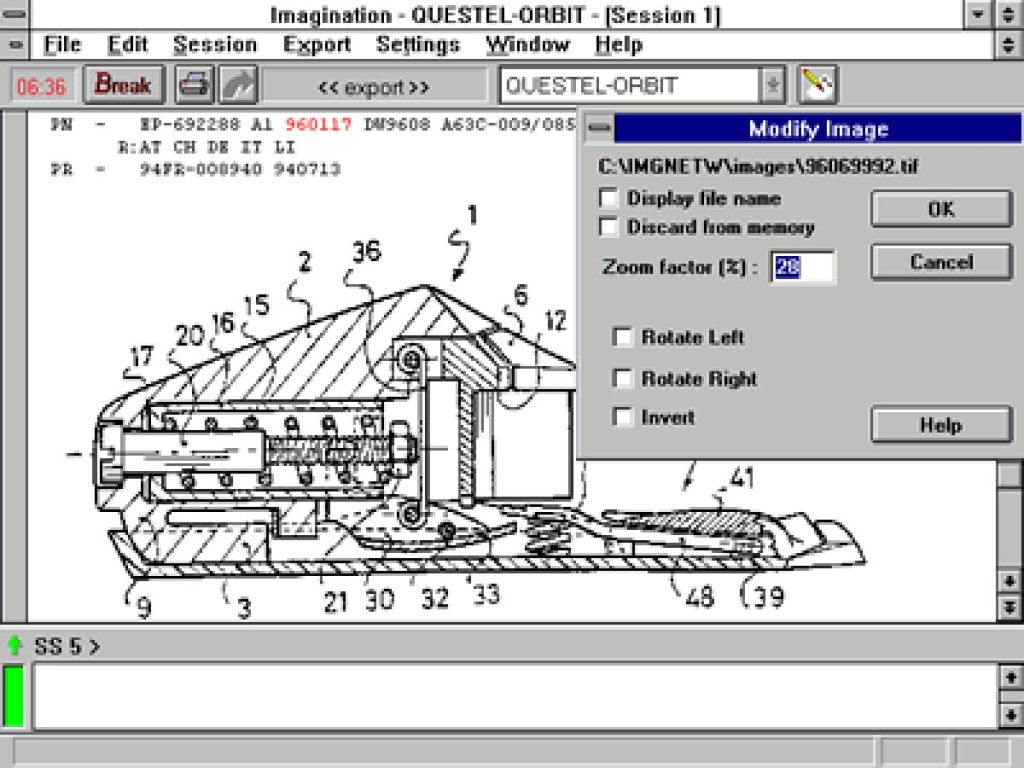Open the Modify Image dialog system menu
The image size is (1024, 768).
(x=598, y=129)
